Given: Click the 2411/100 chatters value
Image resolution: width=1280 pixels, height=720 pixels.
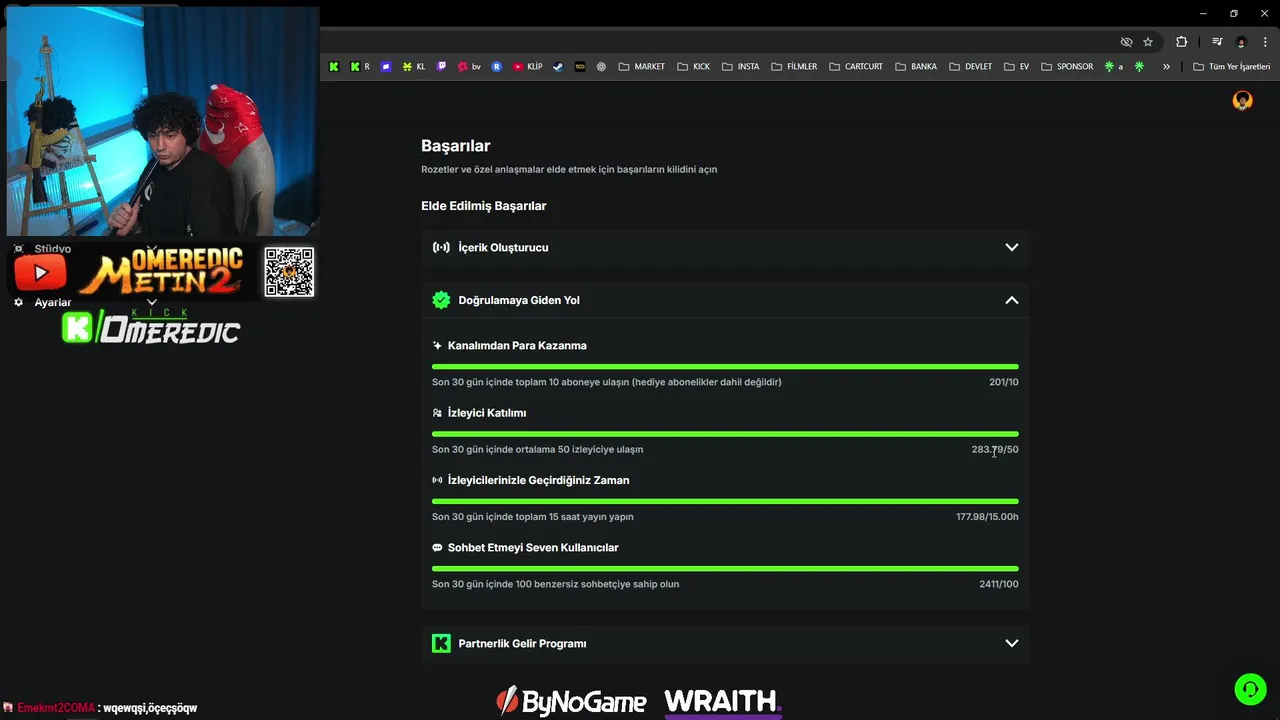Looking at the screenshot, I should tap(999, 584).
